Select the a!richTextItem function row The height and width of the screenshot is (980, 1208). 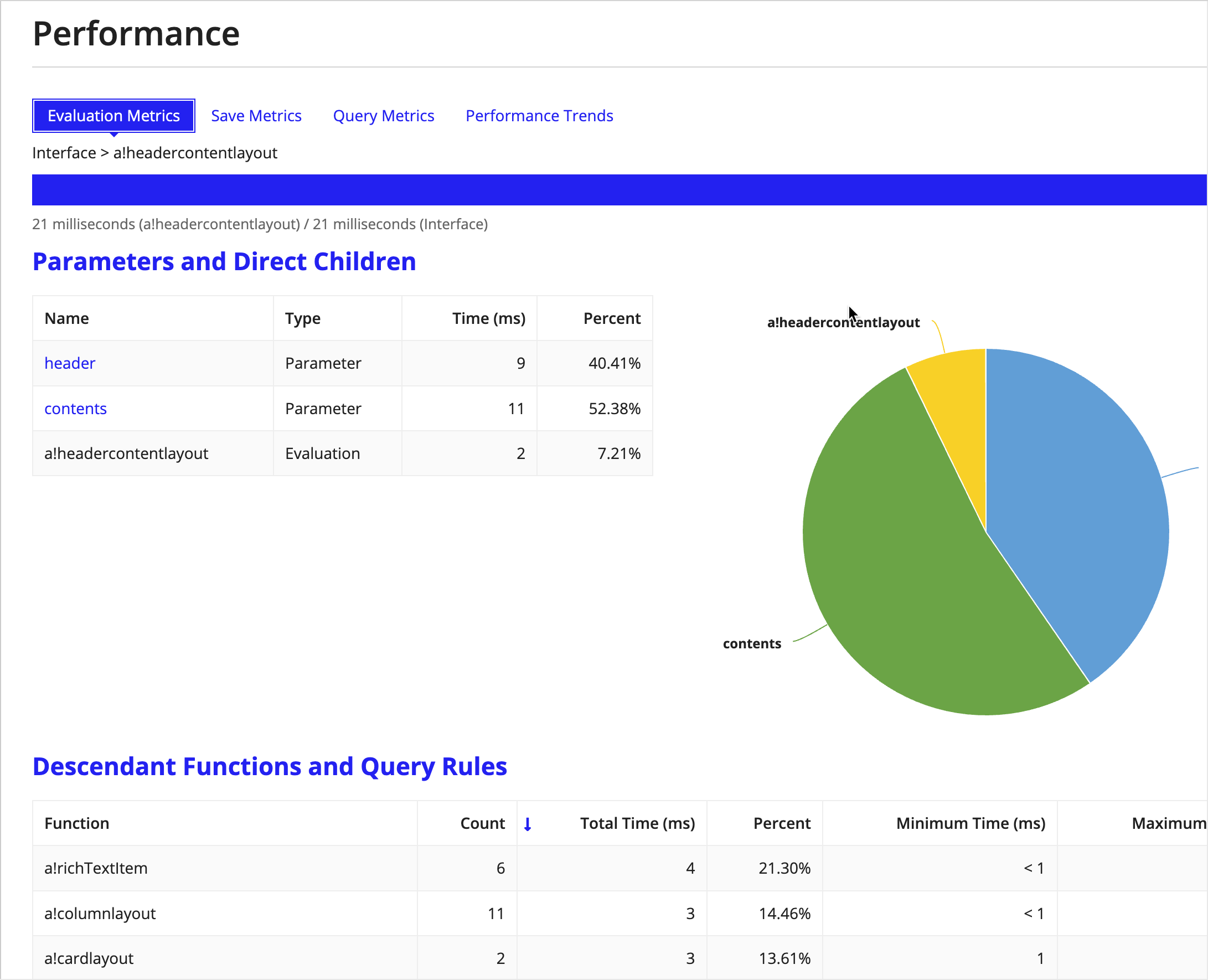[x=620, y=868]
